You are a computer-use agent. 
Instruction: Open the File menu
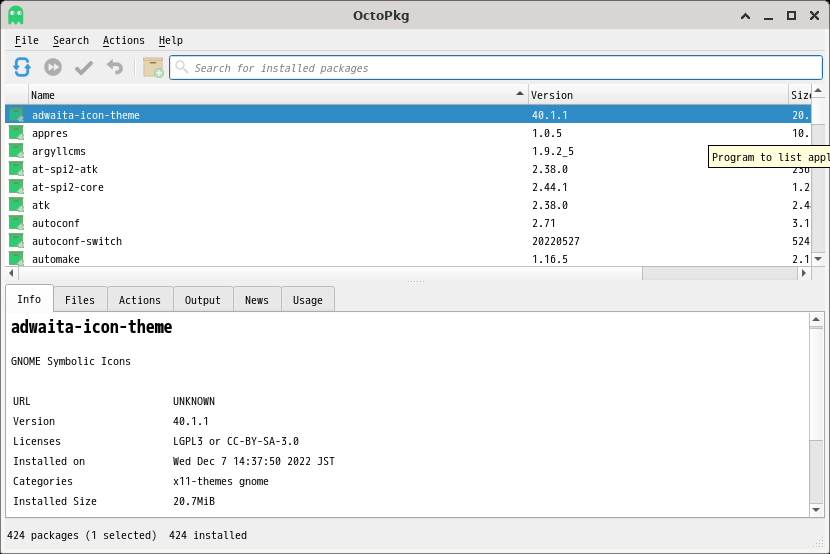pos(26,40)
